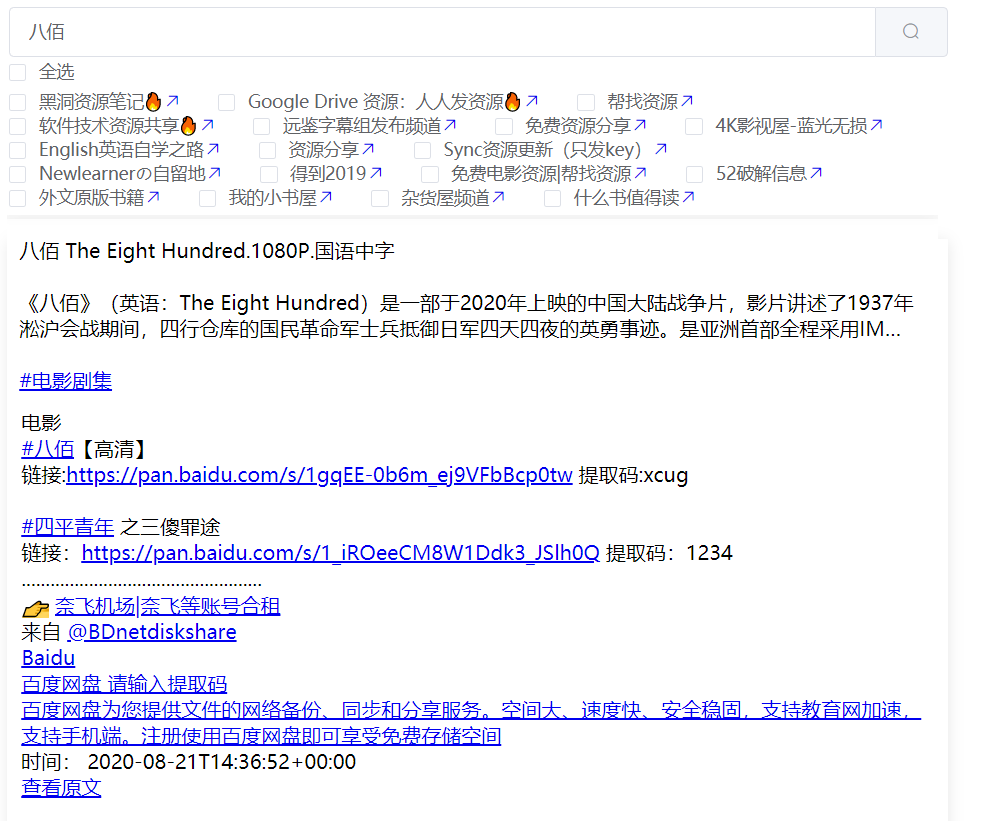Tick the 全选 select-all checkbox
990x821 pixels.
18,72
